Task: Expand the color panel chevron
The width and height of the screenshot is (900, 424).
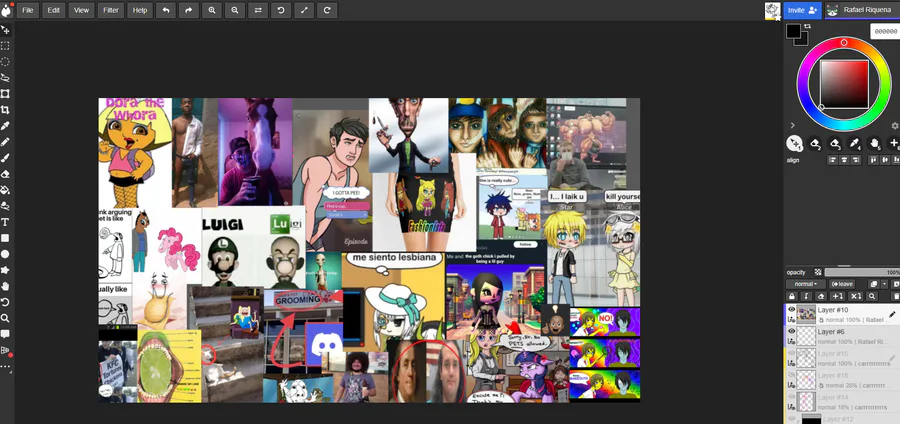Action: [793, 125]
